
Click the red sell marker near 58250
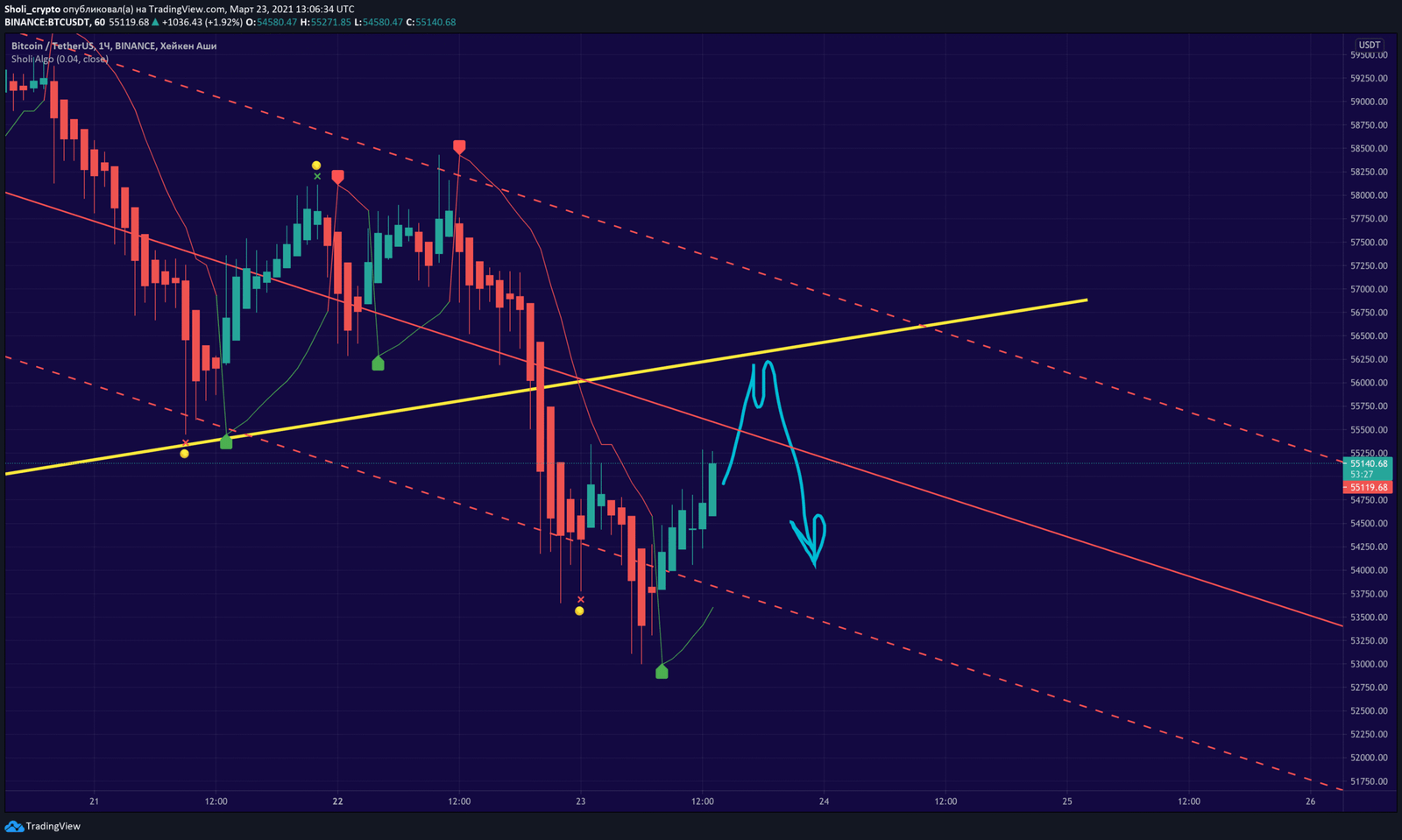[337, 177]
